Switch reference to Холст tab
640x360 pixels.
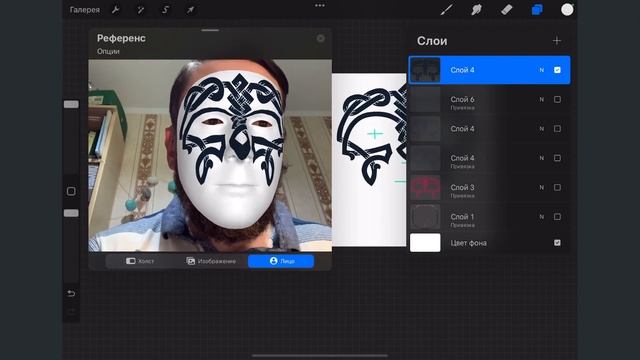click(x=140, y=261)
